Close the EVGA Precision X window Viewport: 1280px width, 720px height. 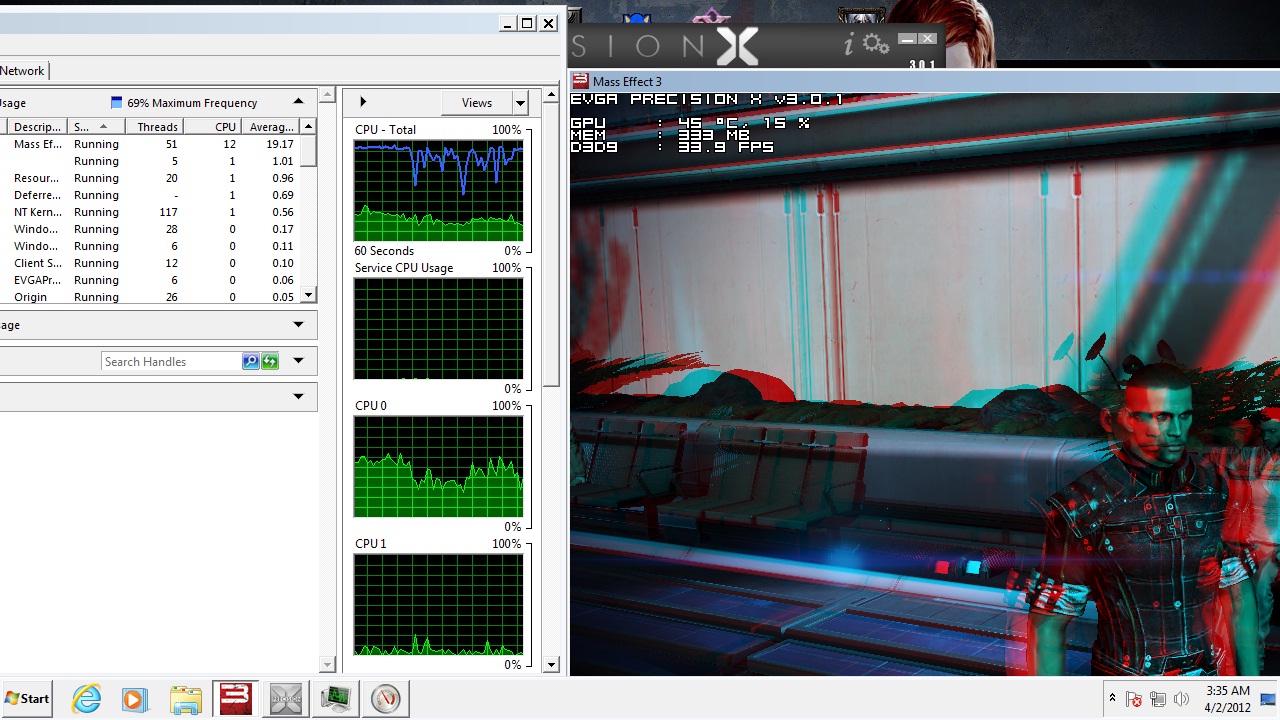(x=928, y=39)
